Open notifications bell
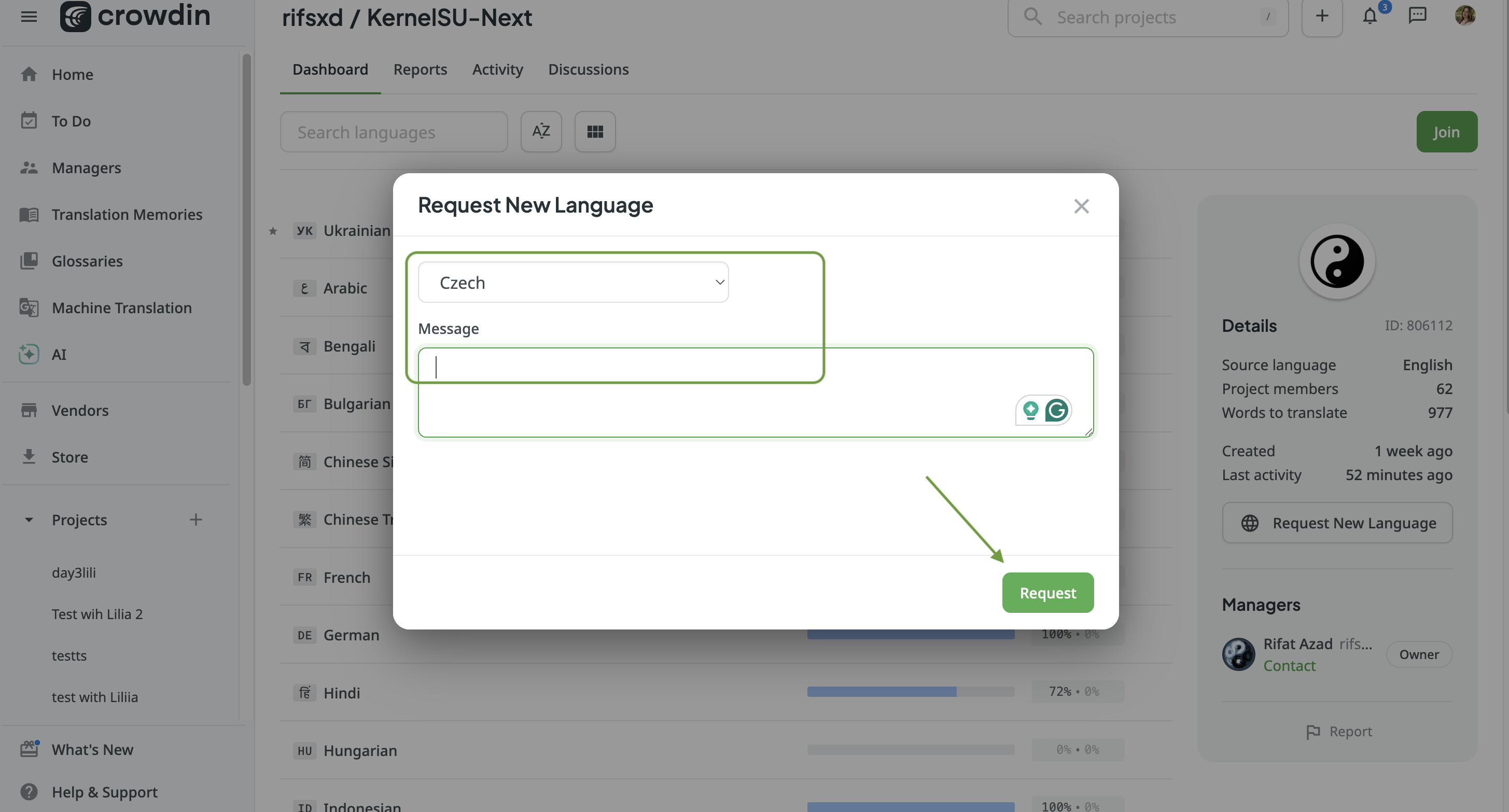 pos(1370,16)
